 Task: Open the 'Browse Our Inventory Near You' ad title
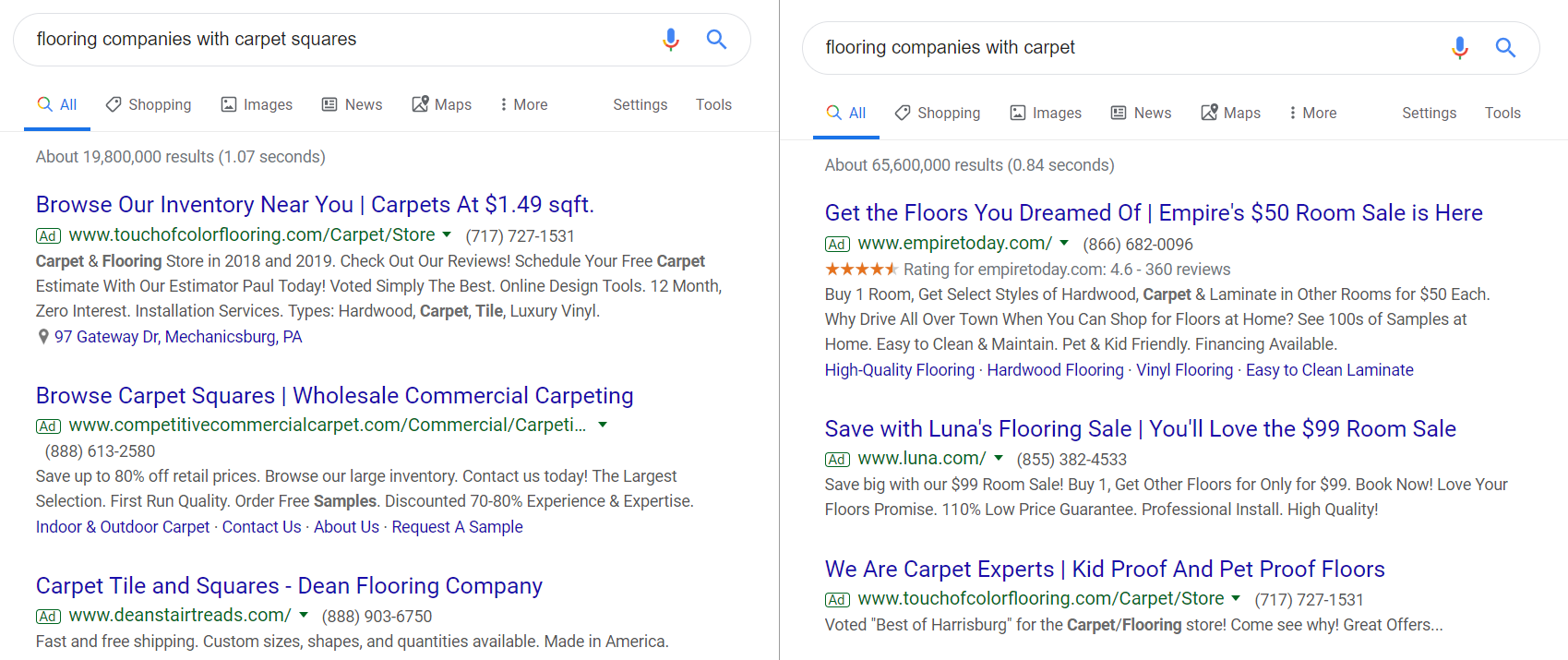[315, 205]
